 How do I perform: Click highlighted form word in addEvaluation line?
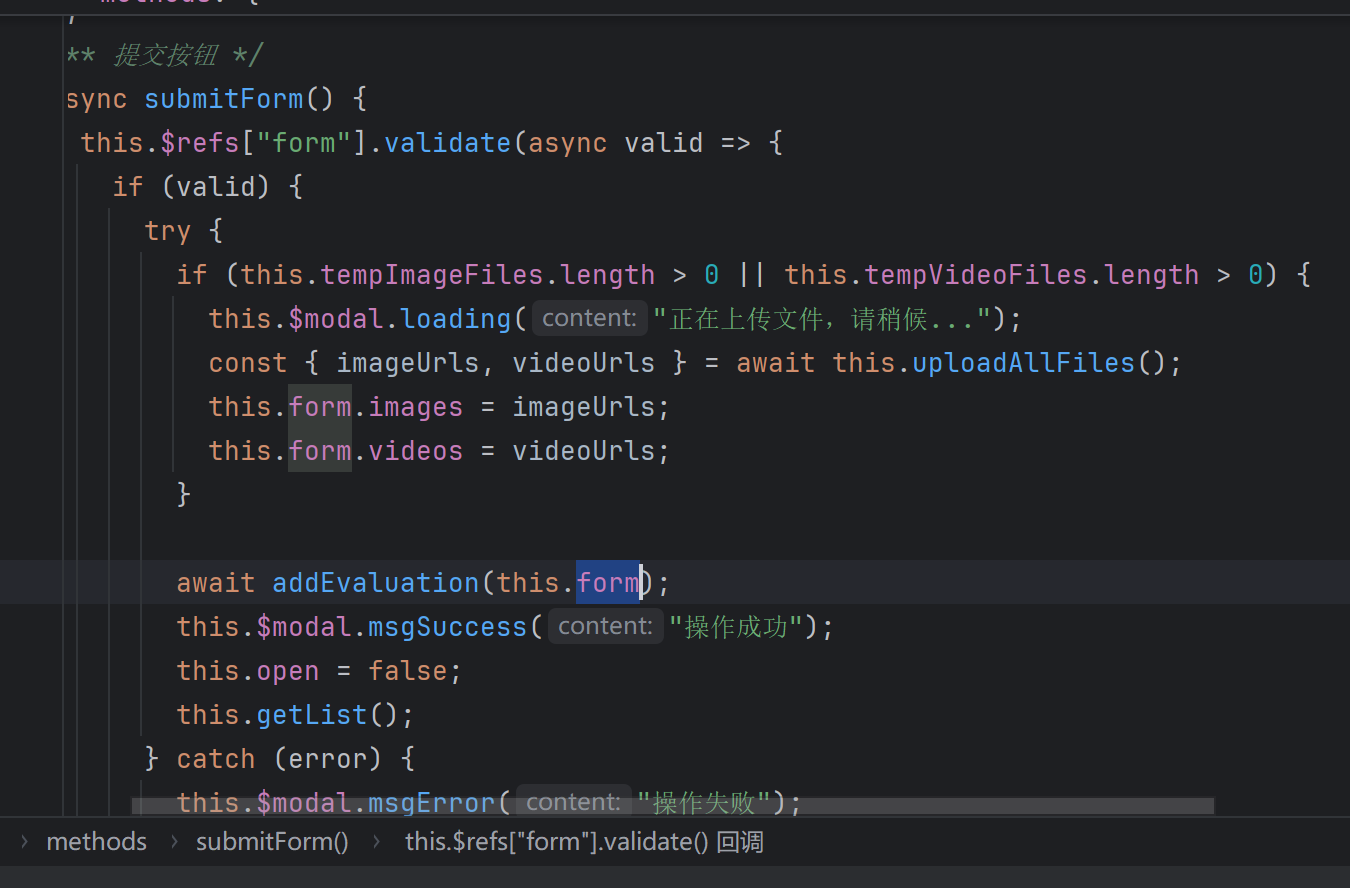click(607, 582)
